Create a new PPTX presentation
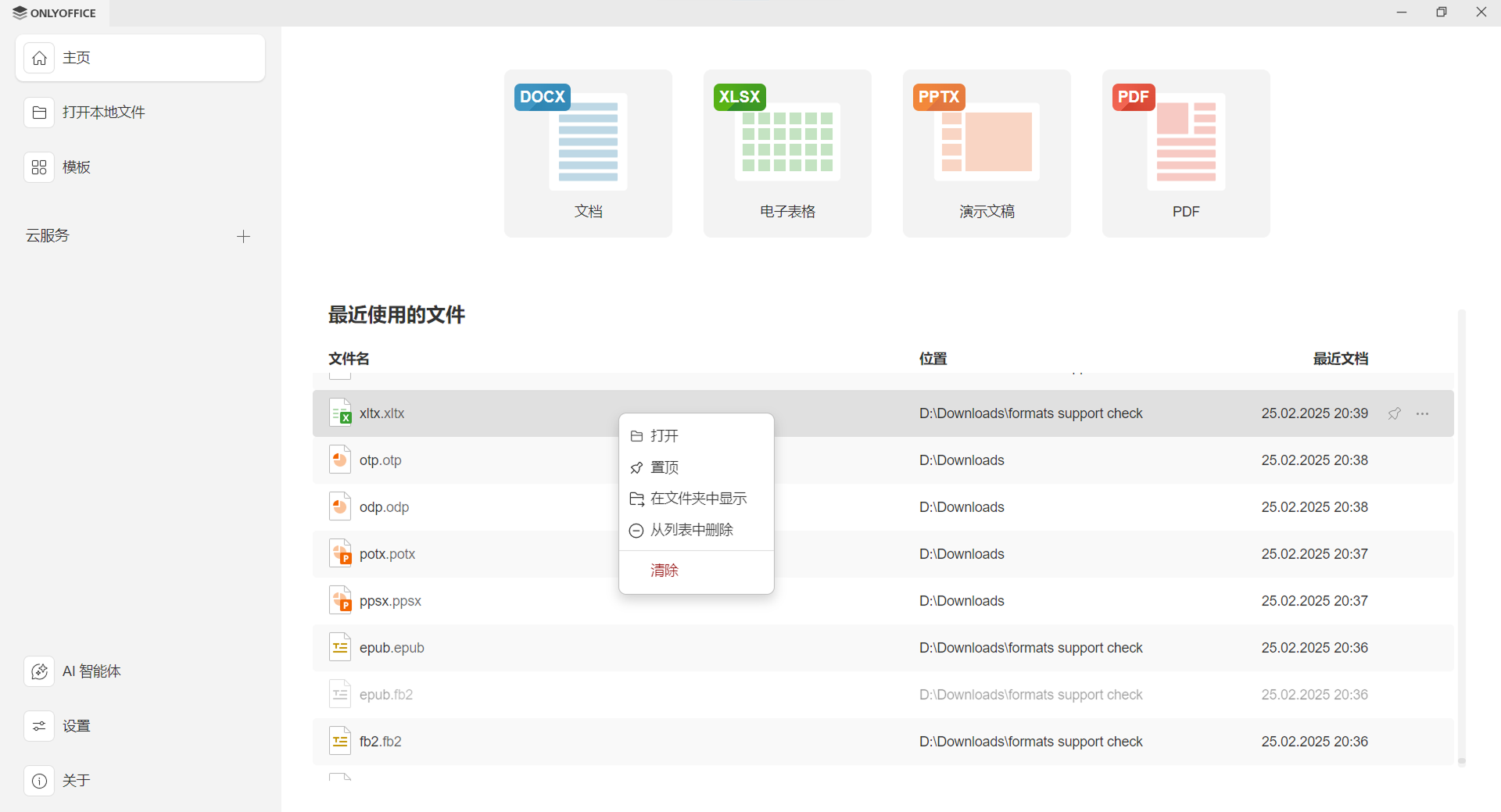Image resolution: width=1501 pixels, height=812 pixels. pos(986,153)
